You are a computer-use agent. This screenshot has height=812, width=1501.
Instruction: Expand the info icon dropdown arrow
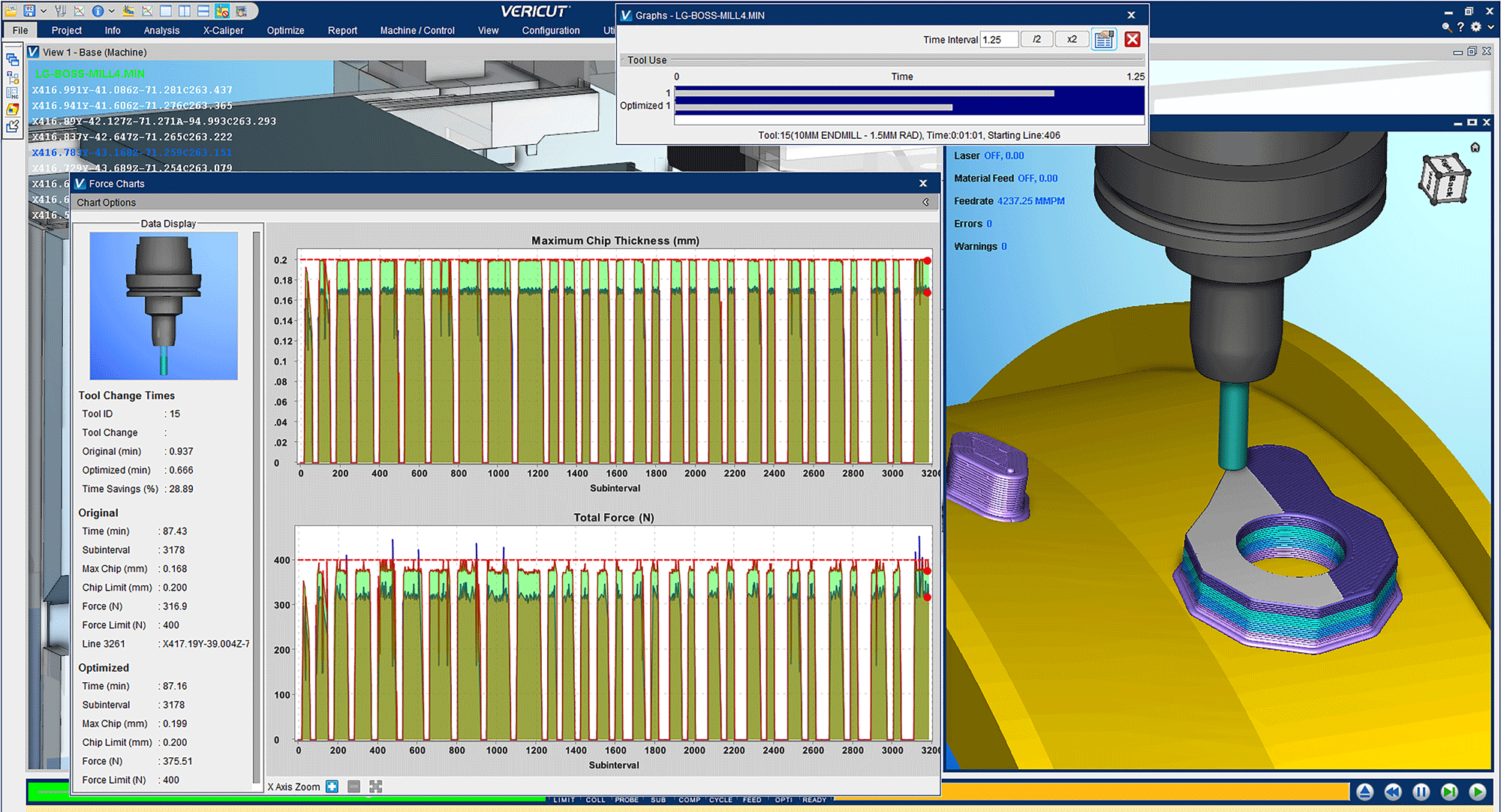112,11
